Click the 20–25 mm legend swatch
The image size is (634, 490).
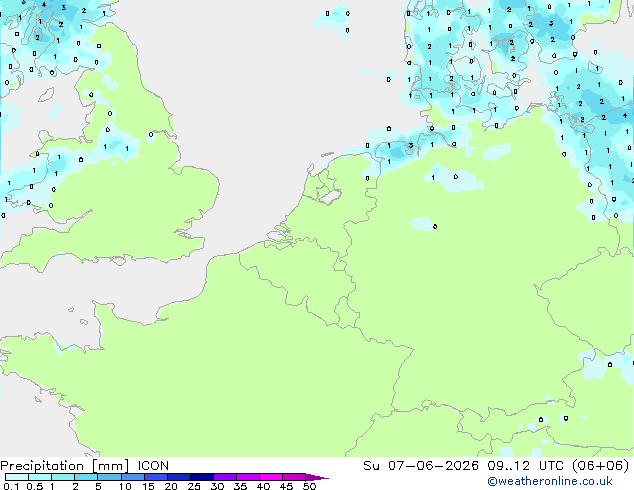[x=178, y=477]
